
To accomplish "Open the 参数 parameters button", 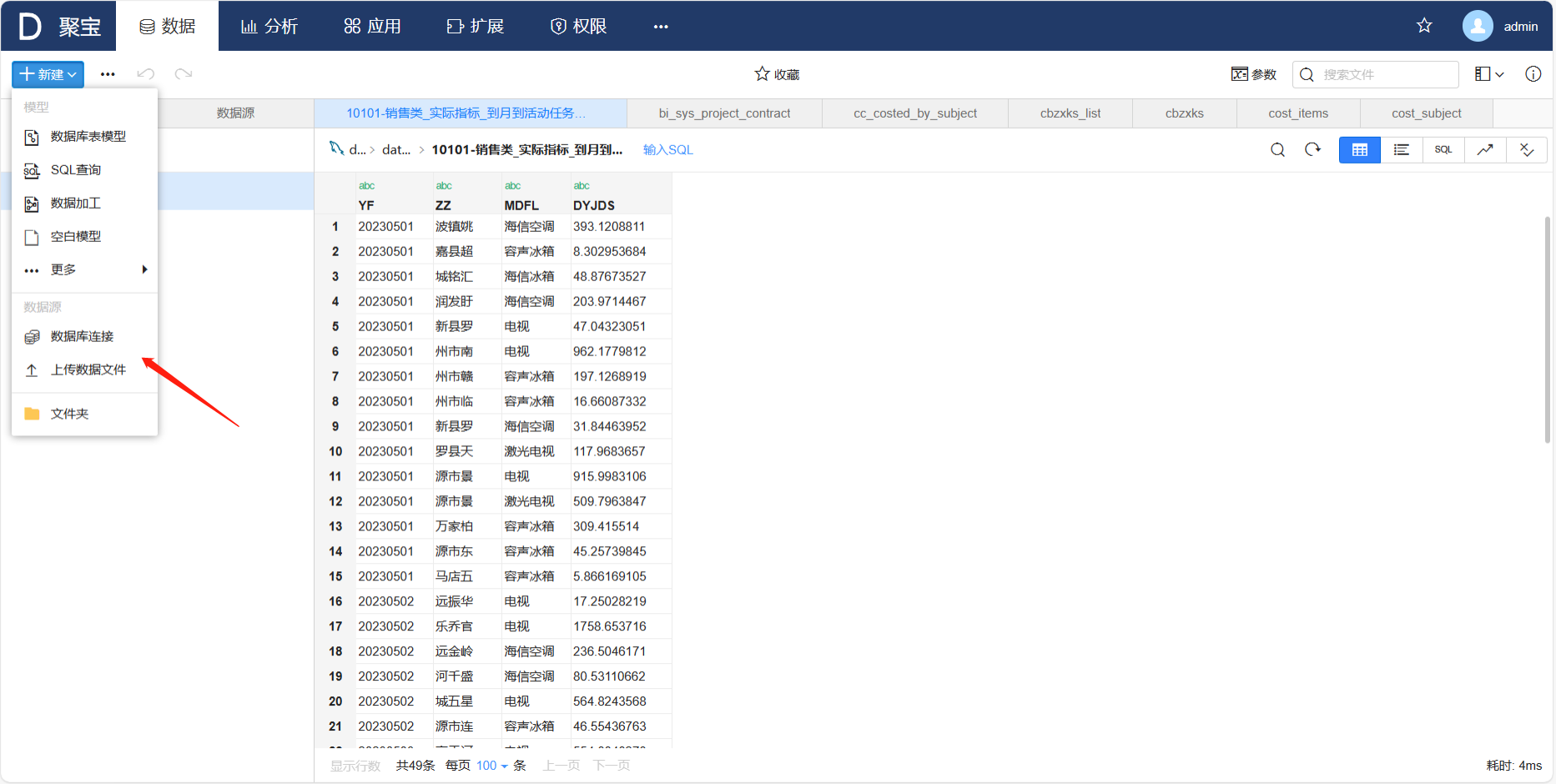I will 1253,74.
